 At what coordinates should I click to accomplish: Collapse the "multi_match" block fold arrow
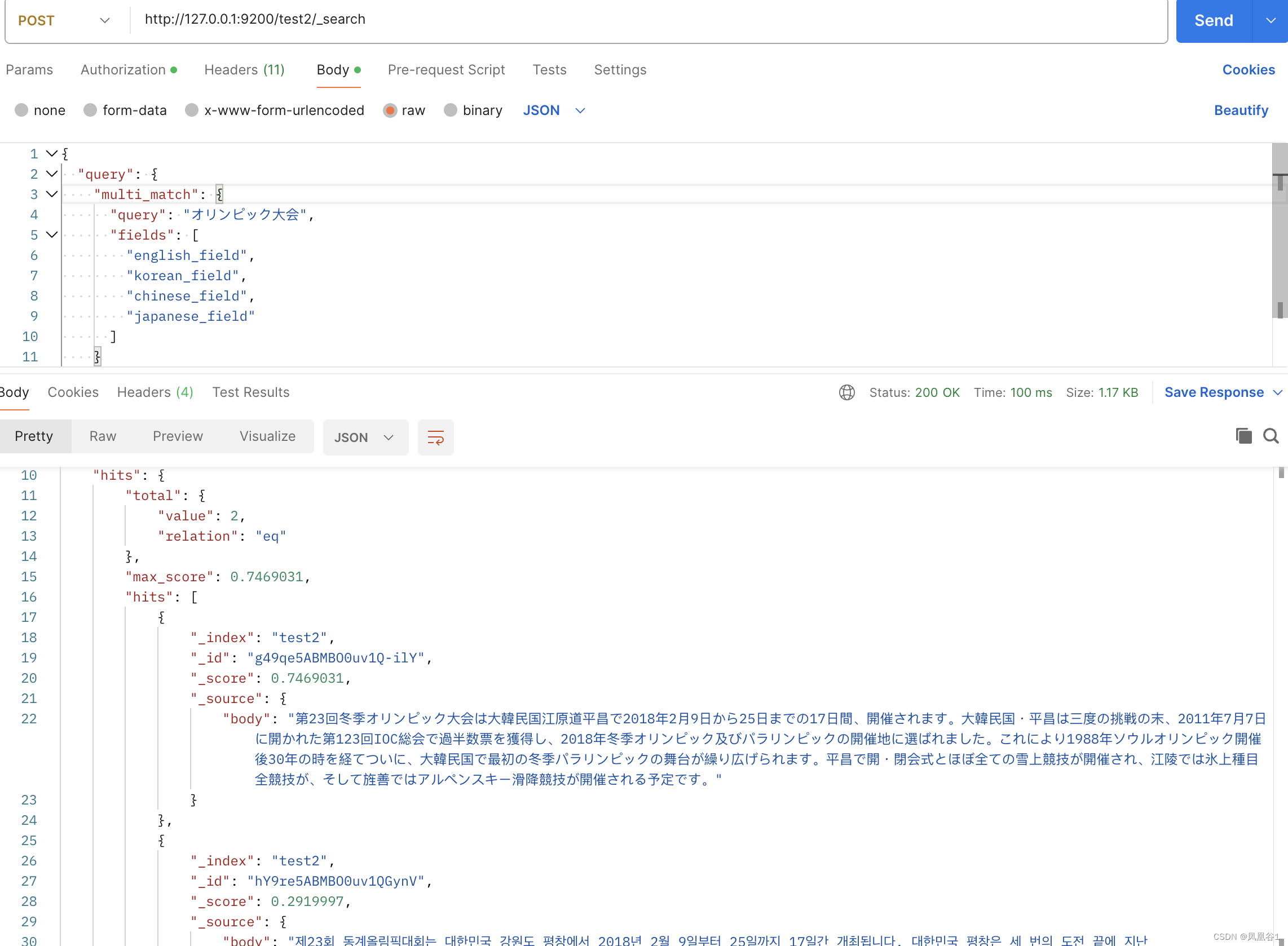click(x=51, y=194)
